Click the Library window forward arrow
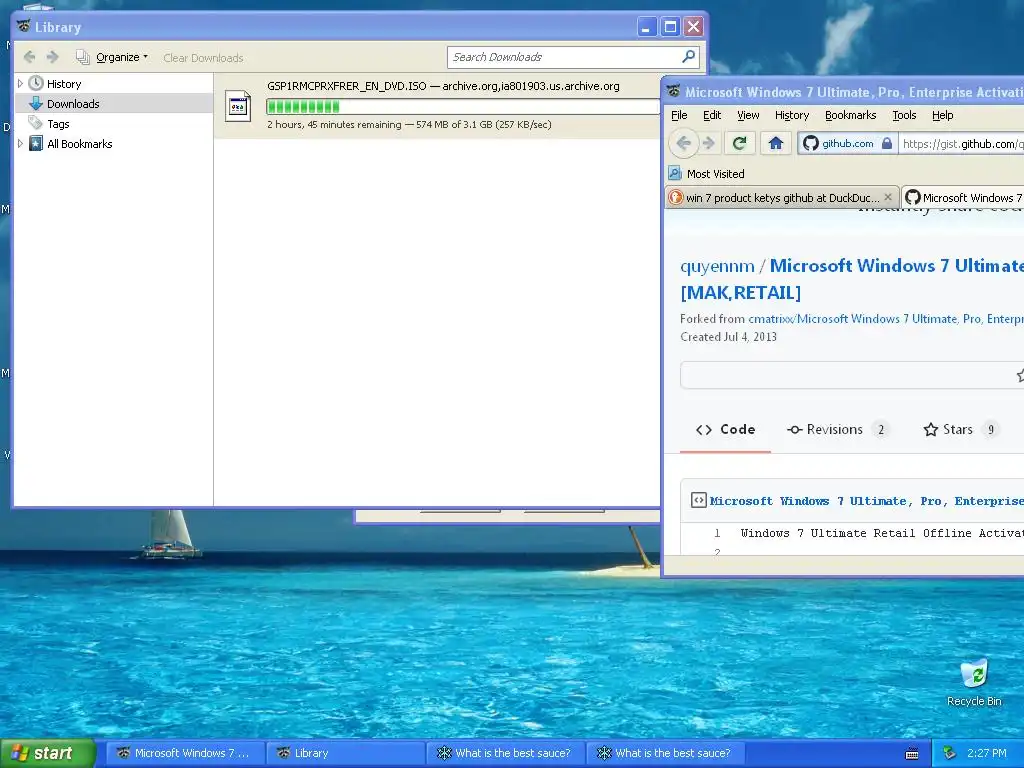This screenshot has height=768, width=1024. pos(53,57)
